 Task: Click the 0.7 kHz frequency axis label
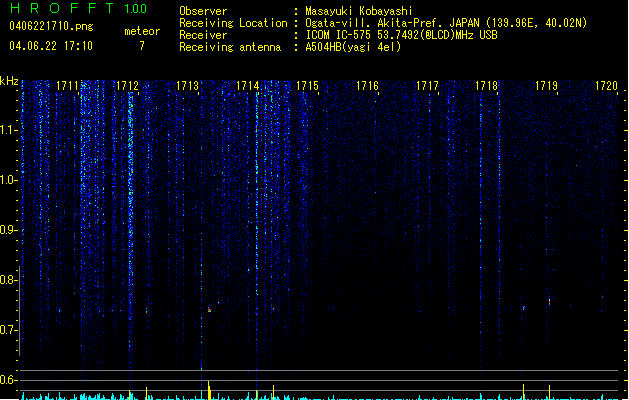[x=8, y=330]
